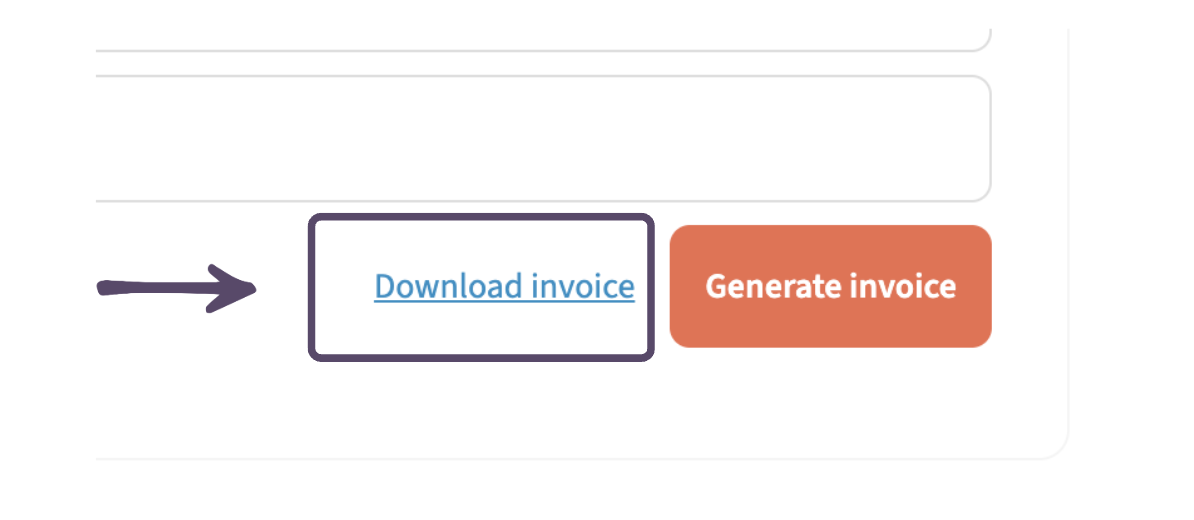Click the arrowhead pointing at Download invoice
Screen dimensions: 1194x520
tap(233, 288)
